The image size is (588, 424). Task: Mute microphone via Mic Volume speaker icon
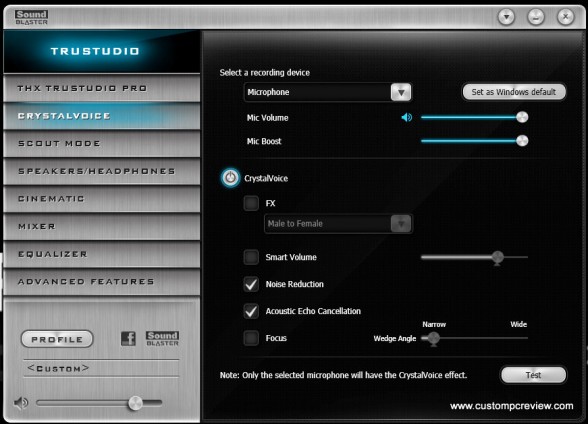pos(406,118)
